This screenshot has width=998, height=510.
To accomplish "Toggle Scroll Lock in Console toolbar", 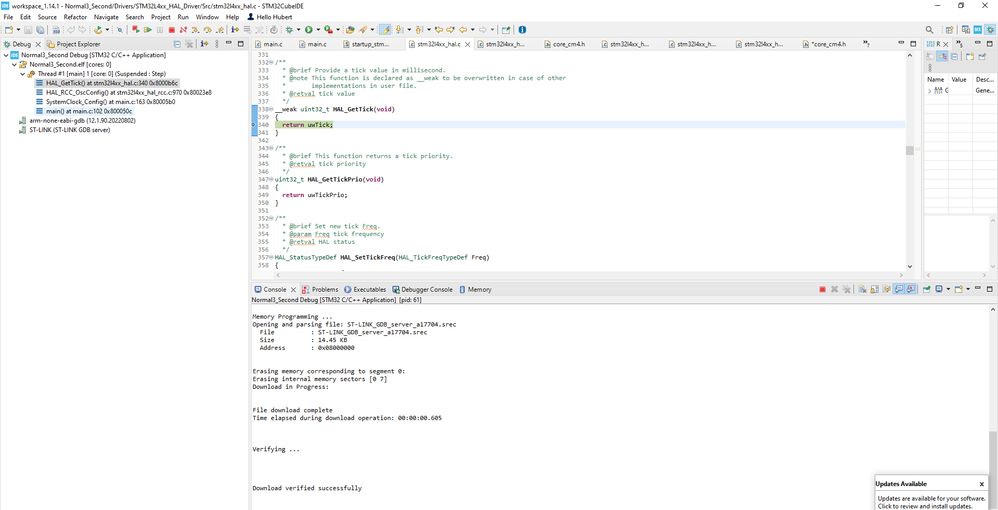I will pyautogui.click(x=875, y=289).
